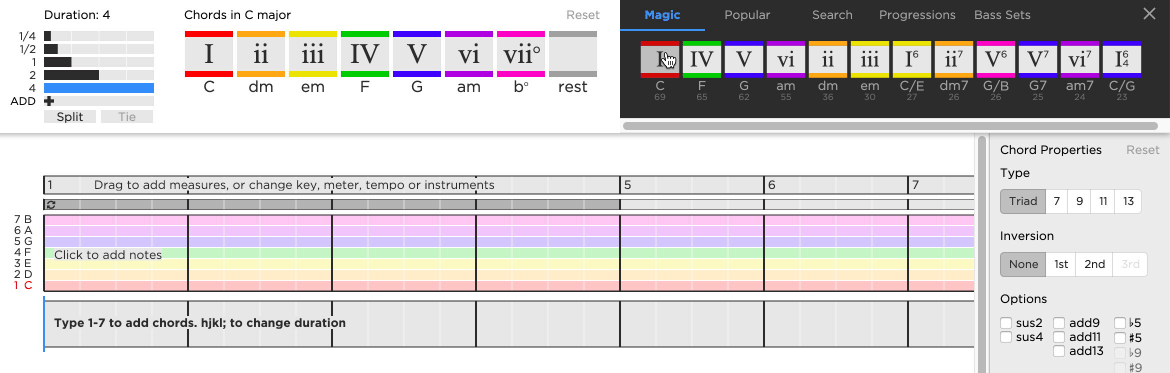This screenshot has height=373, width=1170.
Task: Select the vii° diminished chord tile
Action: pos(521,54)
